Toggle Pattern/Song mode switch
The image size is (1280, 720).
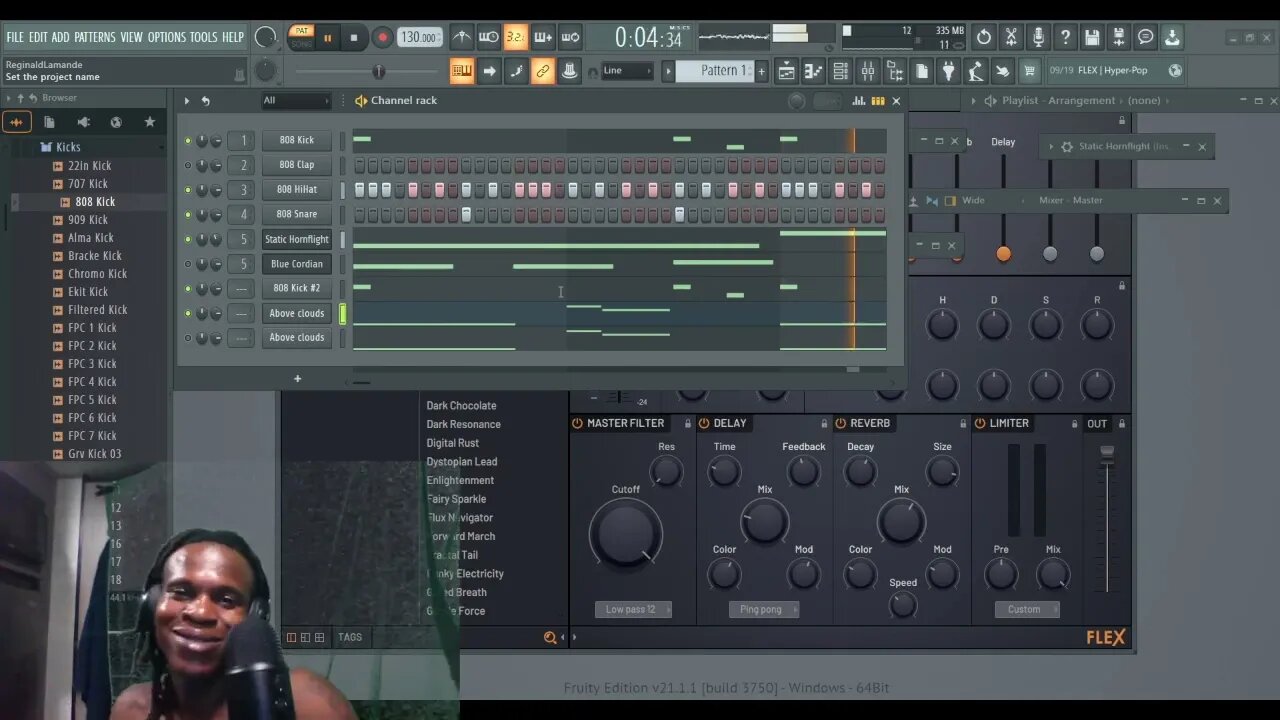300,38
